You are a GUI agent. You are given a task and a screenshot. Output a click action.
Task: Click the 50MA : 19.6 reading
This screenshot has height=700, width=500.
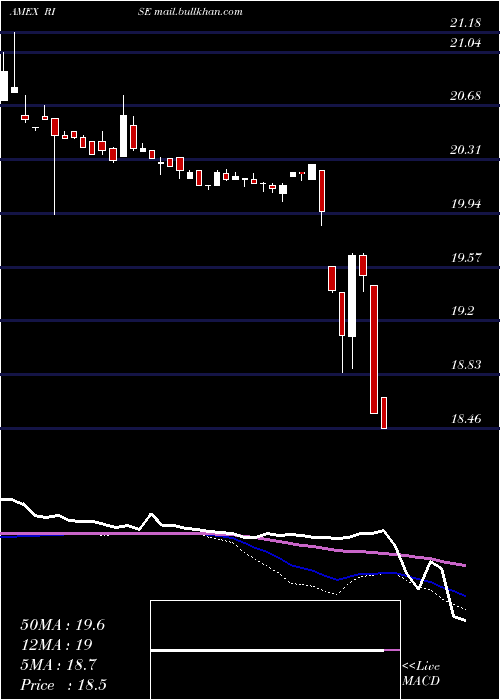coord(62,625)
